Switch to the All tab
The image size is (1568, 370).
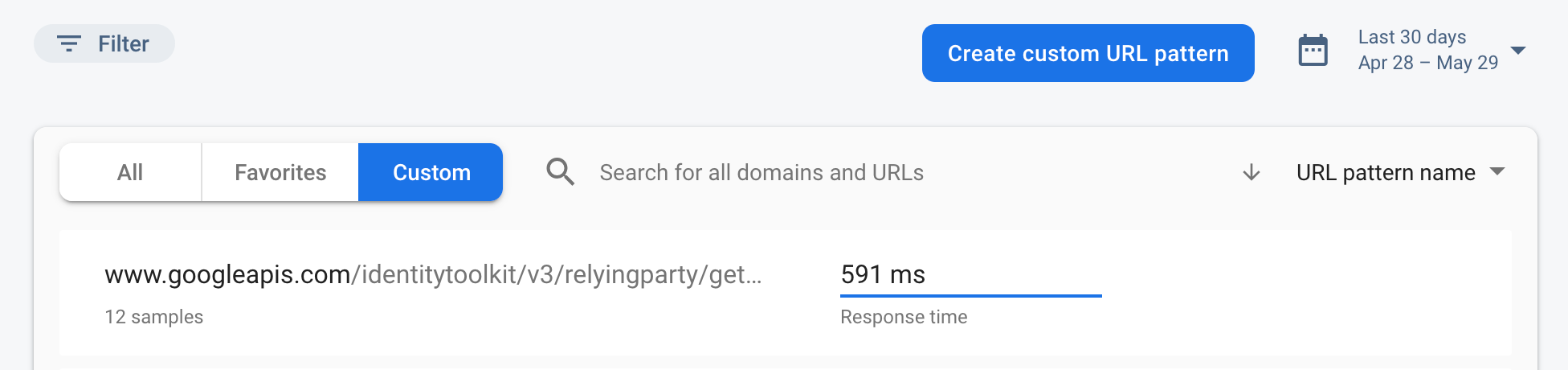click(130, 172)
